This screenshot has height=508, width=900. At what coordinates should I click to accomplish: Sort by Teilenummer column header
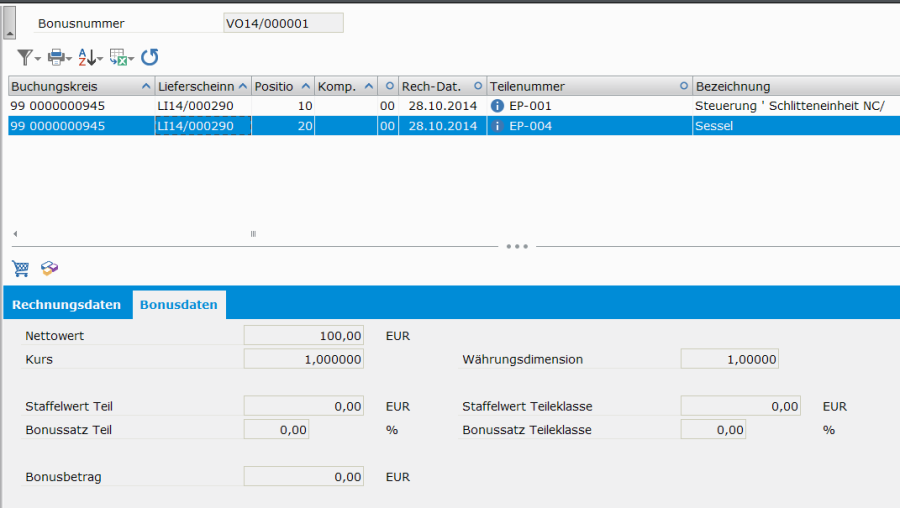click(x=580, y=86)
